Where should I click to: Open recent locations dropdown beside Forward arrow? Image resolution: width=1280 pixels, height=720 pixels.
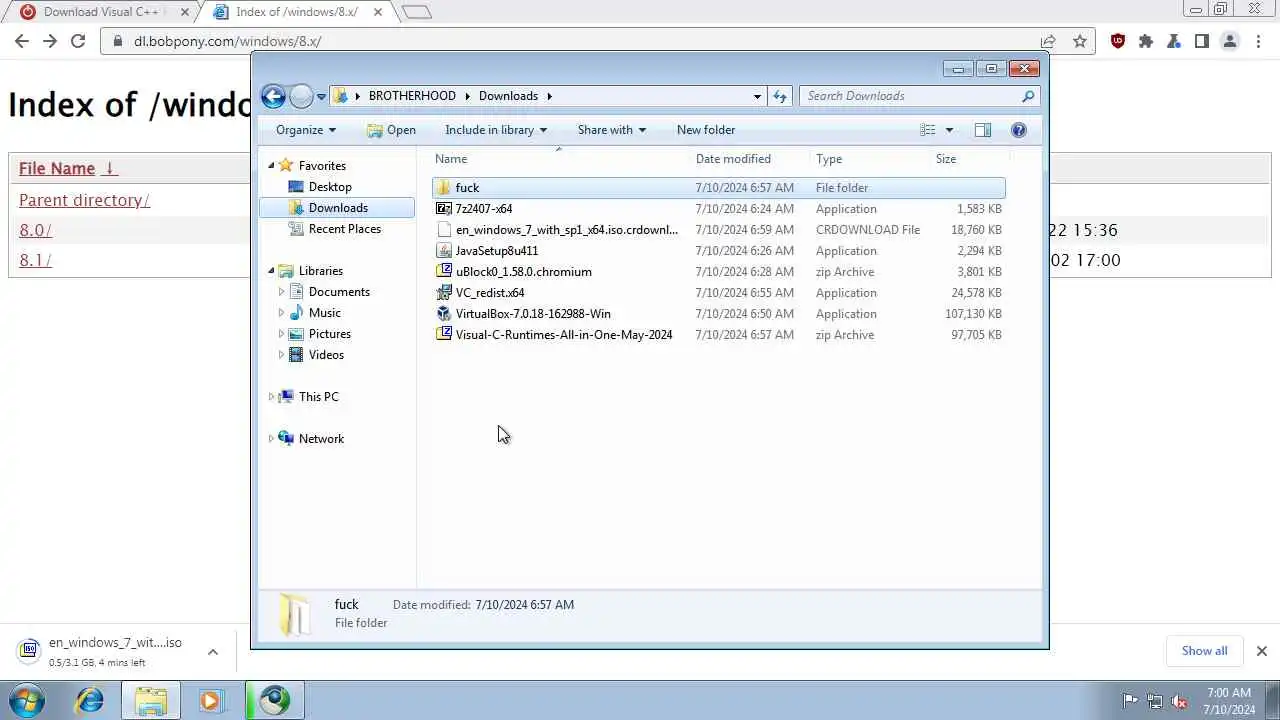point(321,97)
